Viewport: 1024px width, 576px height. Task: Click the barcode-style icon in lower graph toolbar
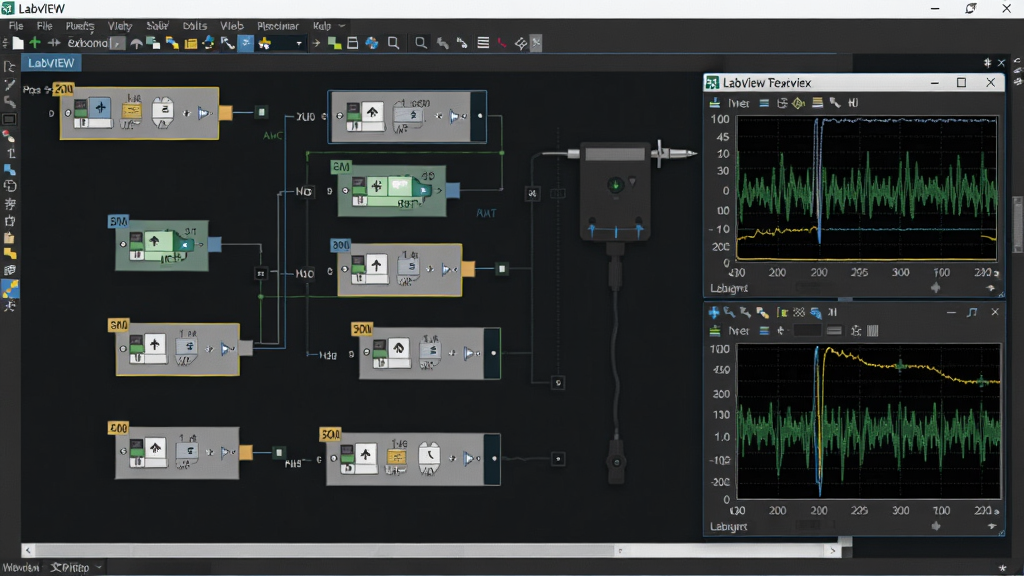coord(872,331)
